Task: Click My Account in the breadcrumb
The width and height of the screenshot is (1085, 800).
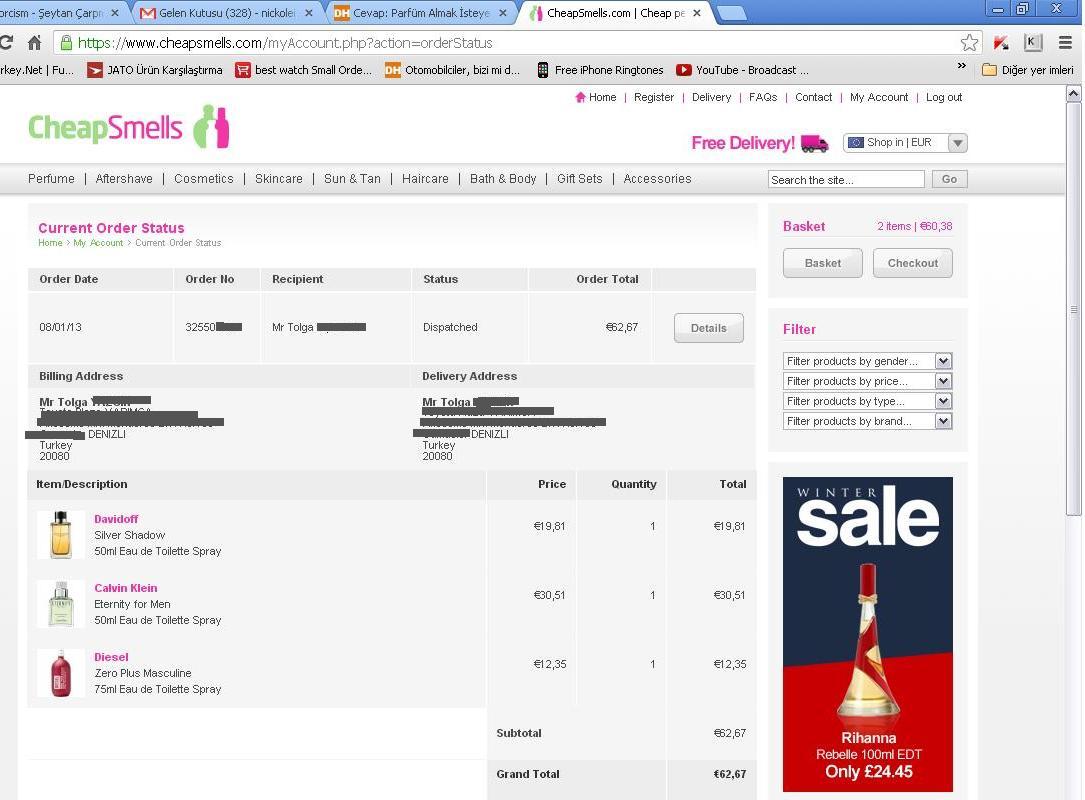Action: pyautogui.click(x=98, y=243)
